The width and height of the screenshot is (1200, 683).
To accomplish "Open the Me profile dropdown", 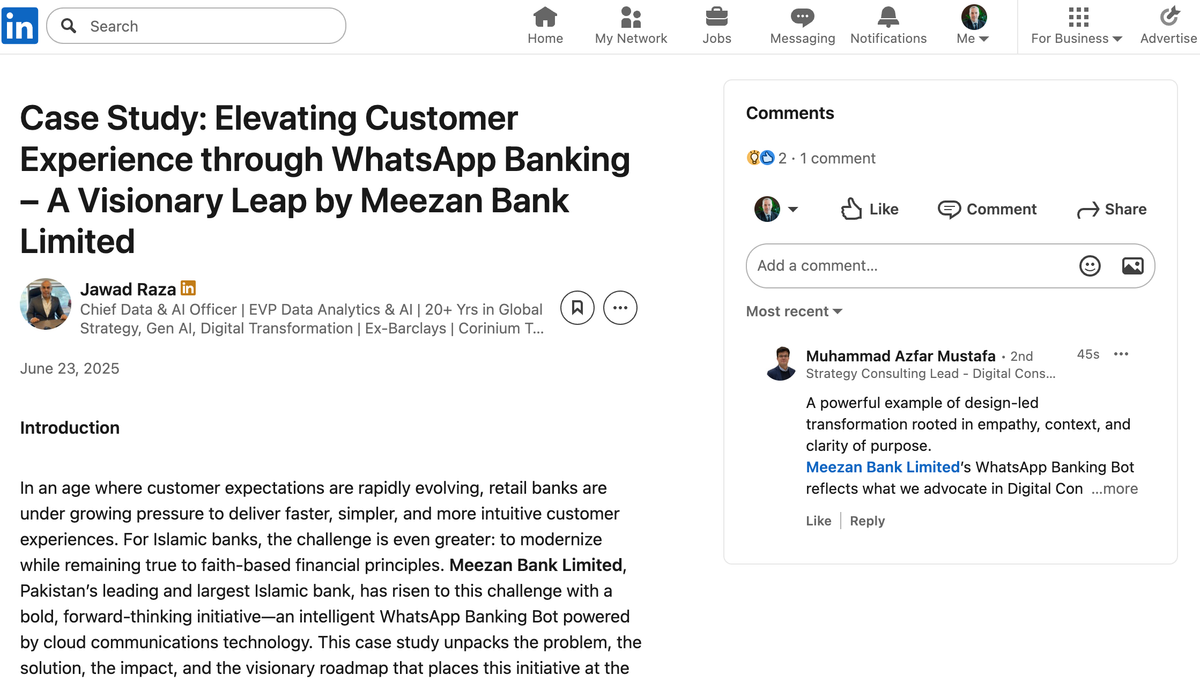I will 970,25.
